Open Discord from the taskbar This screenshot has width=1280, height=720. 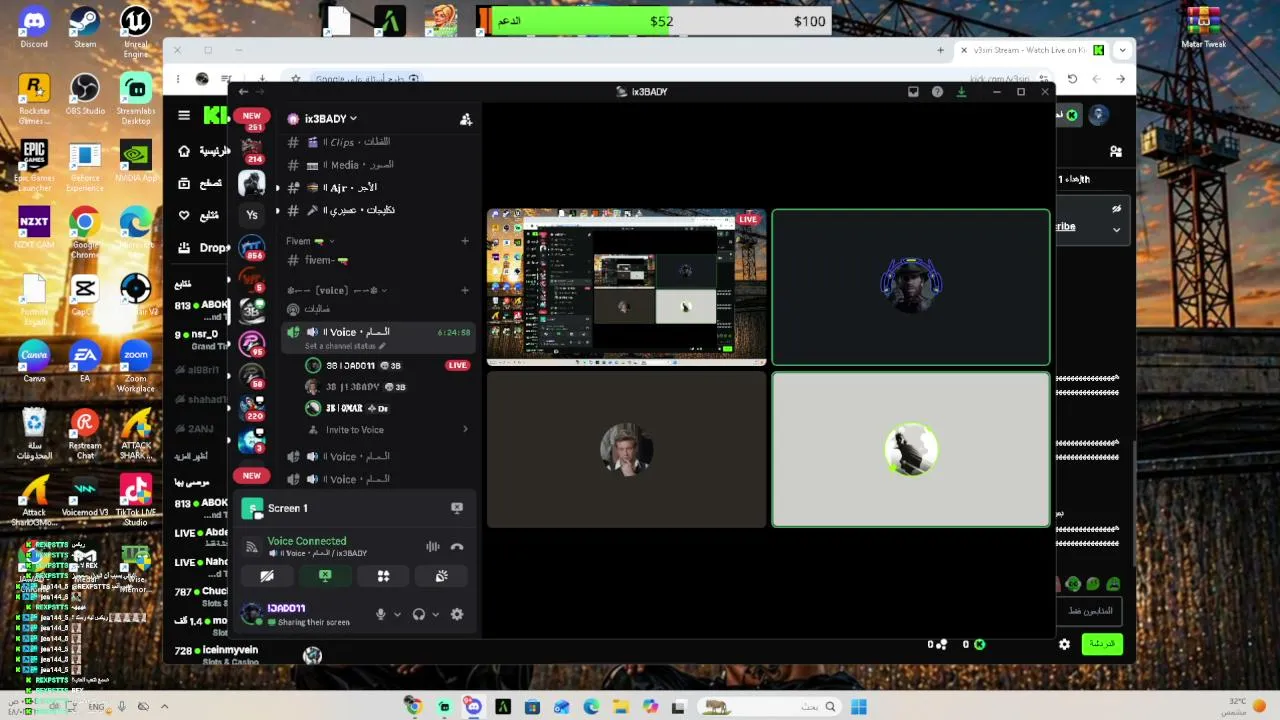click(x=473, y=707)
